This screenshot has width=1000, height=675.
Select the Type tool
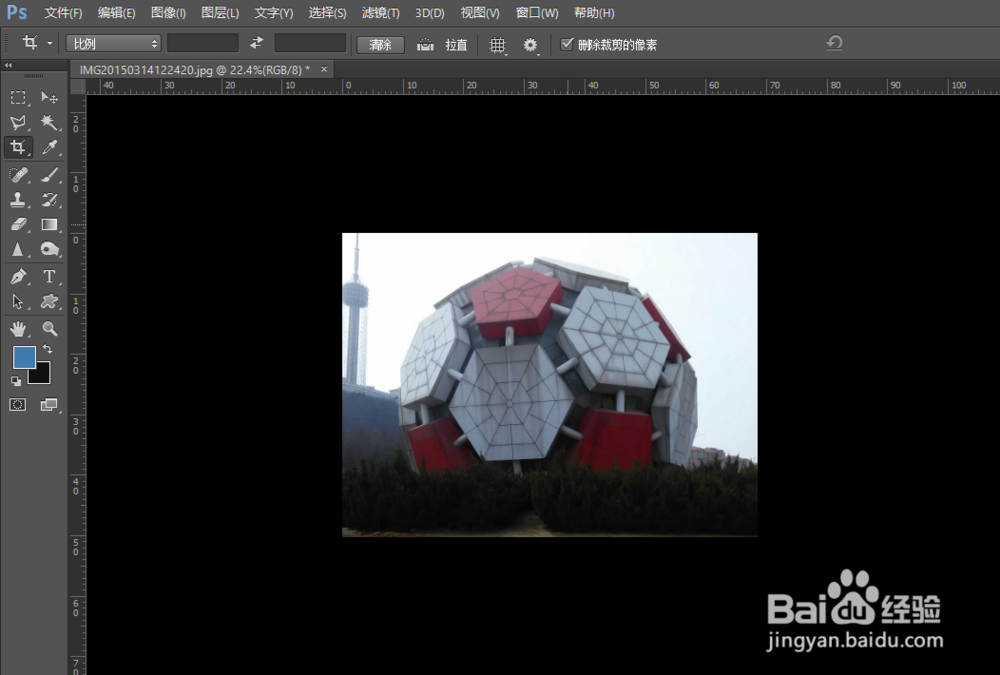(49, 277)
